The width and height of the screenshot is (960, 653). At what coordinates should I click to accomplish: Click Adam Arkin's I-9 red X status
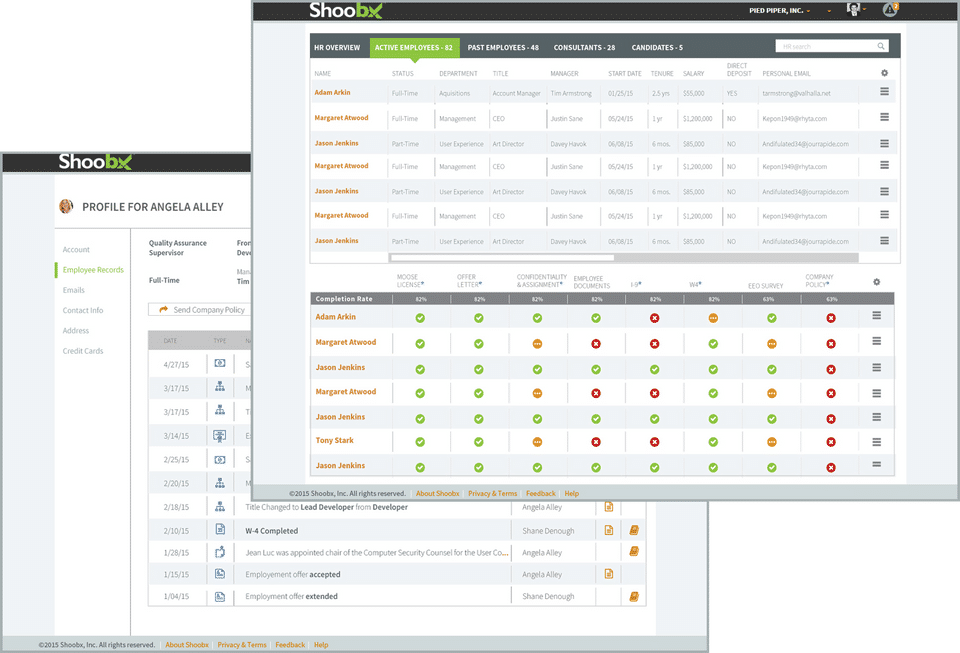tap(654, 318)
